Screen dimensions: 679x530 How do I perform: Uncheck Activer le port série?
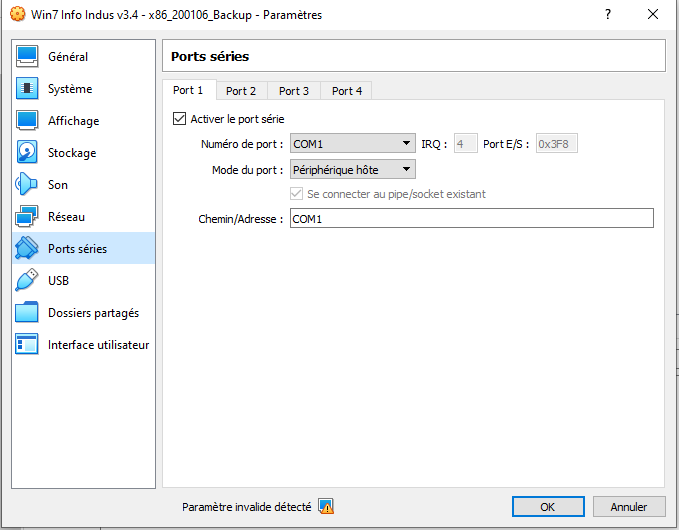click(x=179, y=119)
